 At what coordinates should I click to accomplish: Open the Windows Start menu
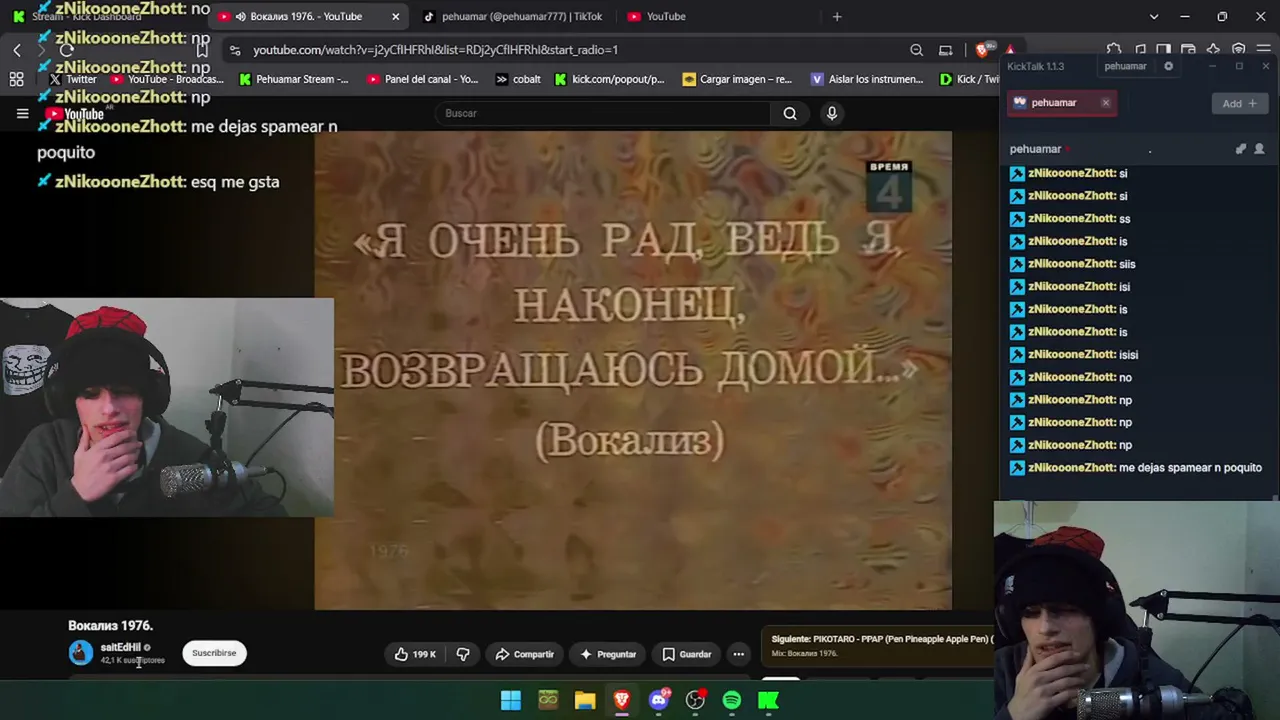(x=510, y=700)
